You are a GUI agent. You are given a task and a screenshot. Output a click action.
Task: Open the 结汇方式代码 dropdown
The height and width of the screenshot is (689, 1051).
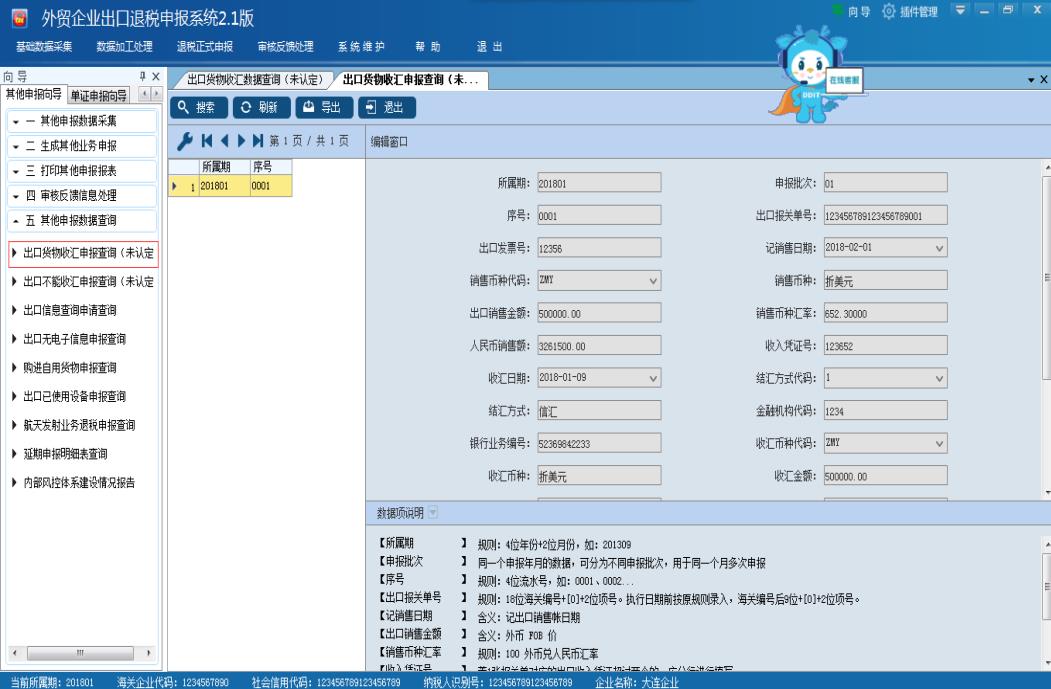point(939,379)
